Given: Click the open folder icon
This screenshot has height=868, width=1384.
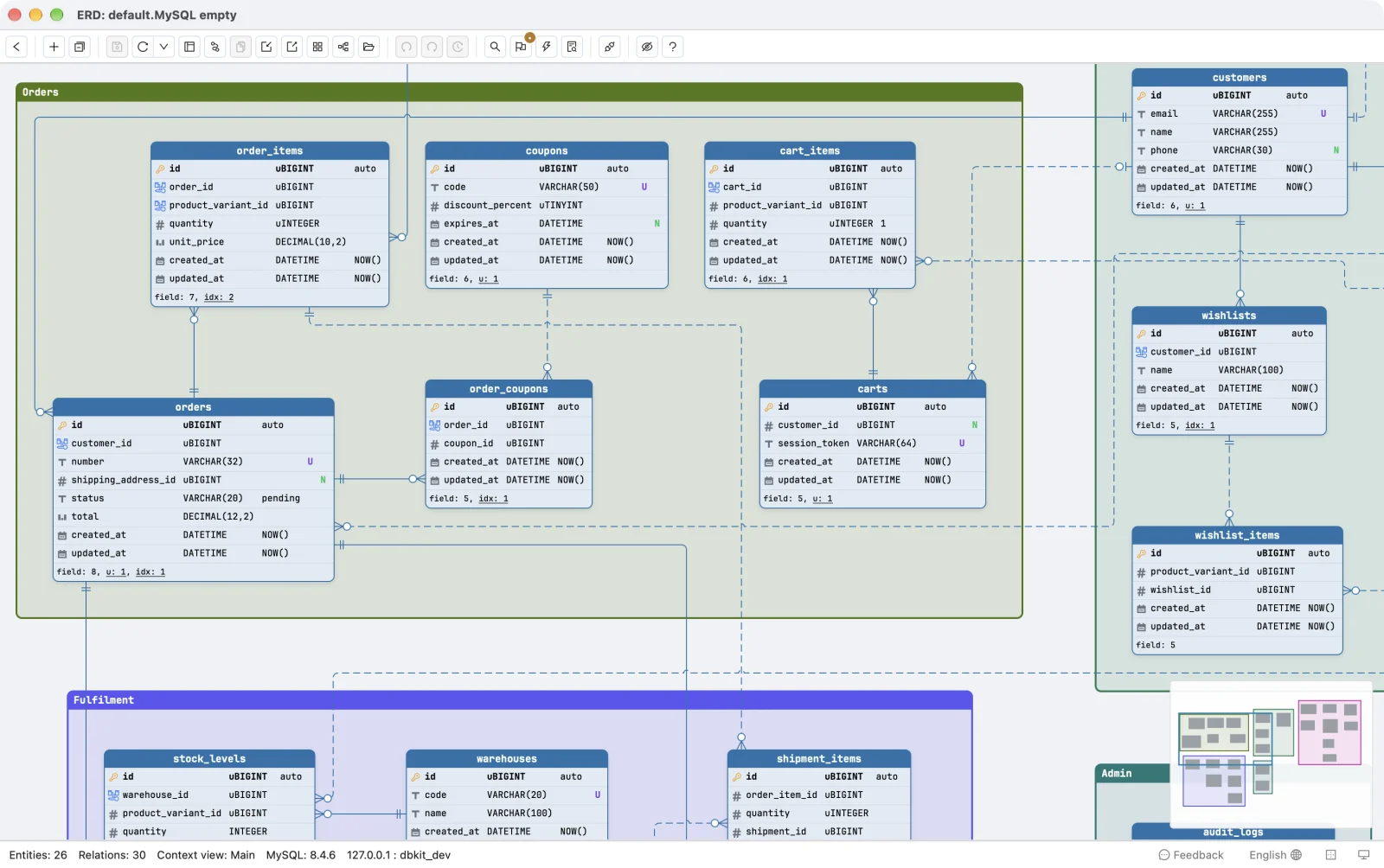Looking at the screenshot, I should click(369, 47).
